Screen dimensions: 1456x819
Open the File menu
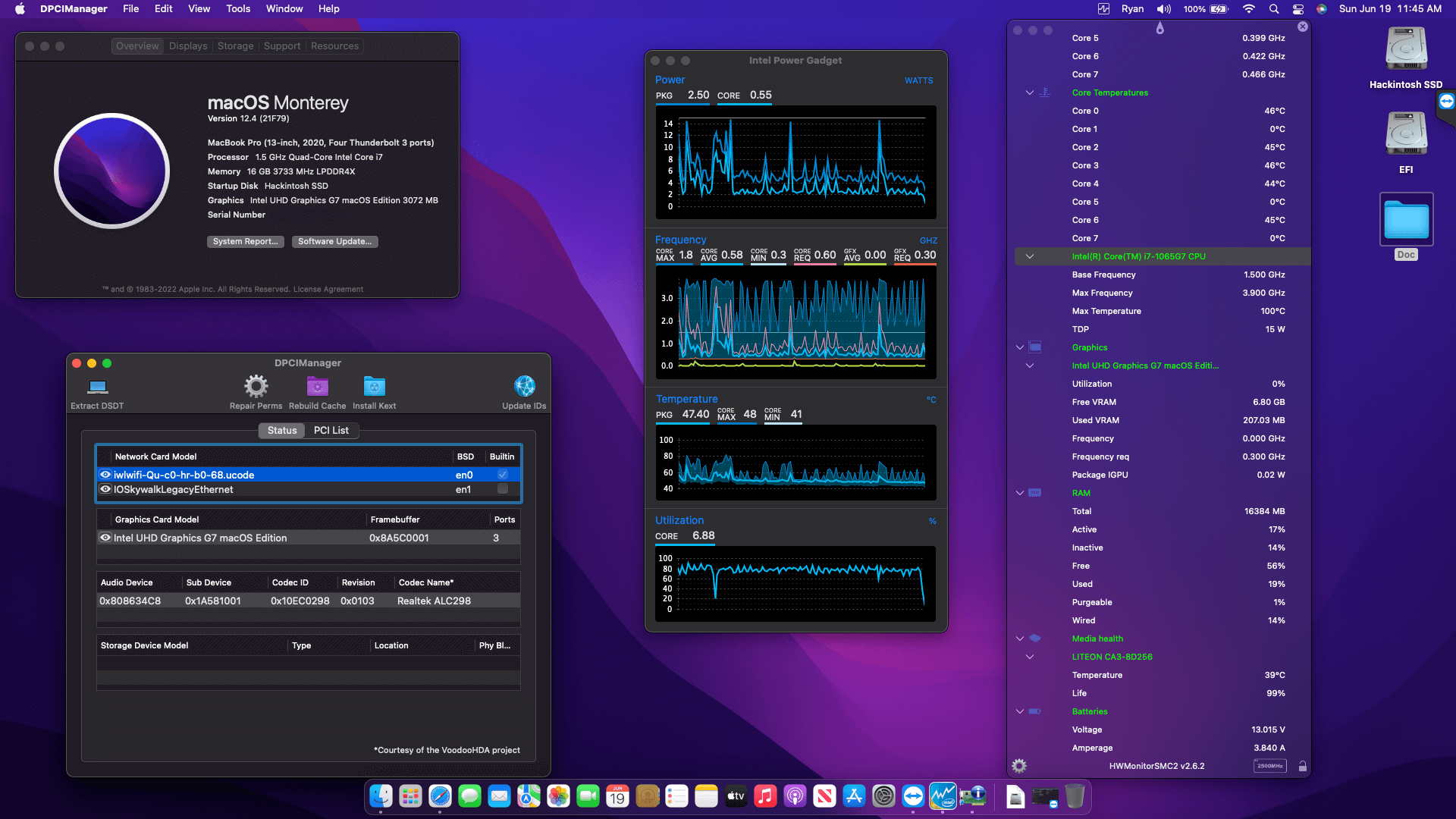coord(130,9)
